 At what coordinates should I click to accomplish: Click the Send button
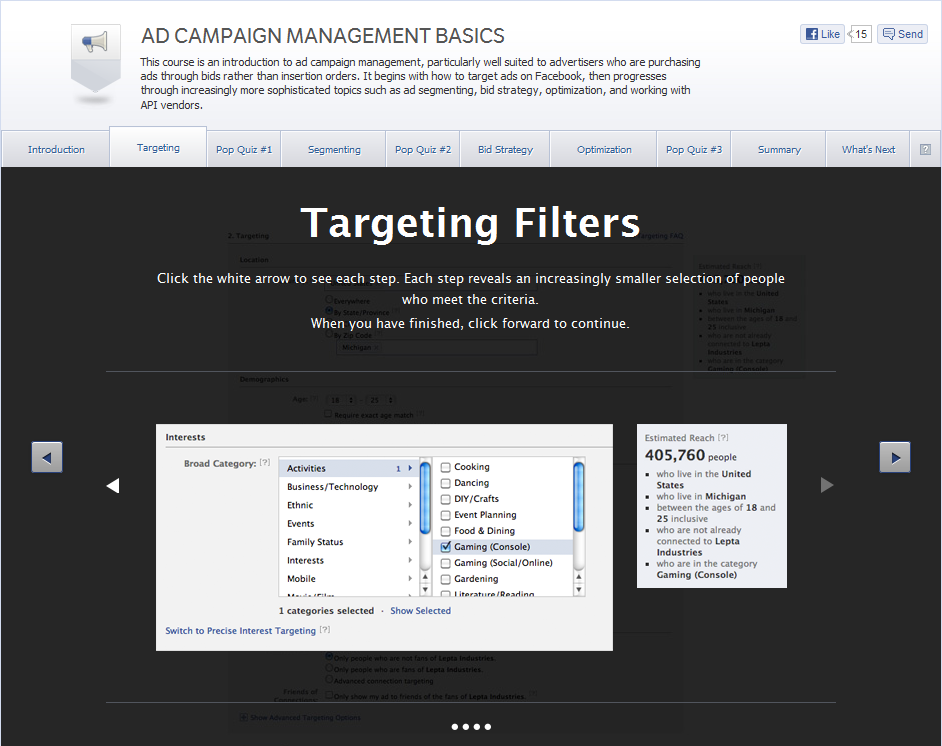[x=902, y=34]
